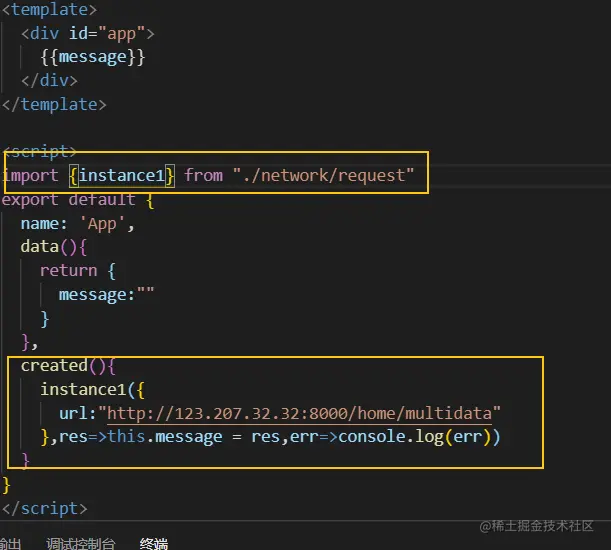Image resolution: width=611 pixels, height=550 pixels.
Task: Click the opening <script> tag line
Action: (x=39, y=151)
